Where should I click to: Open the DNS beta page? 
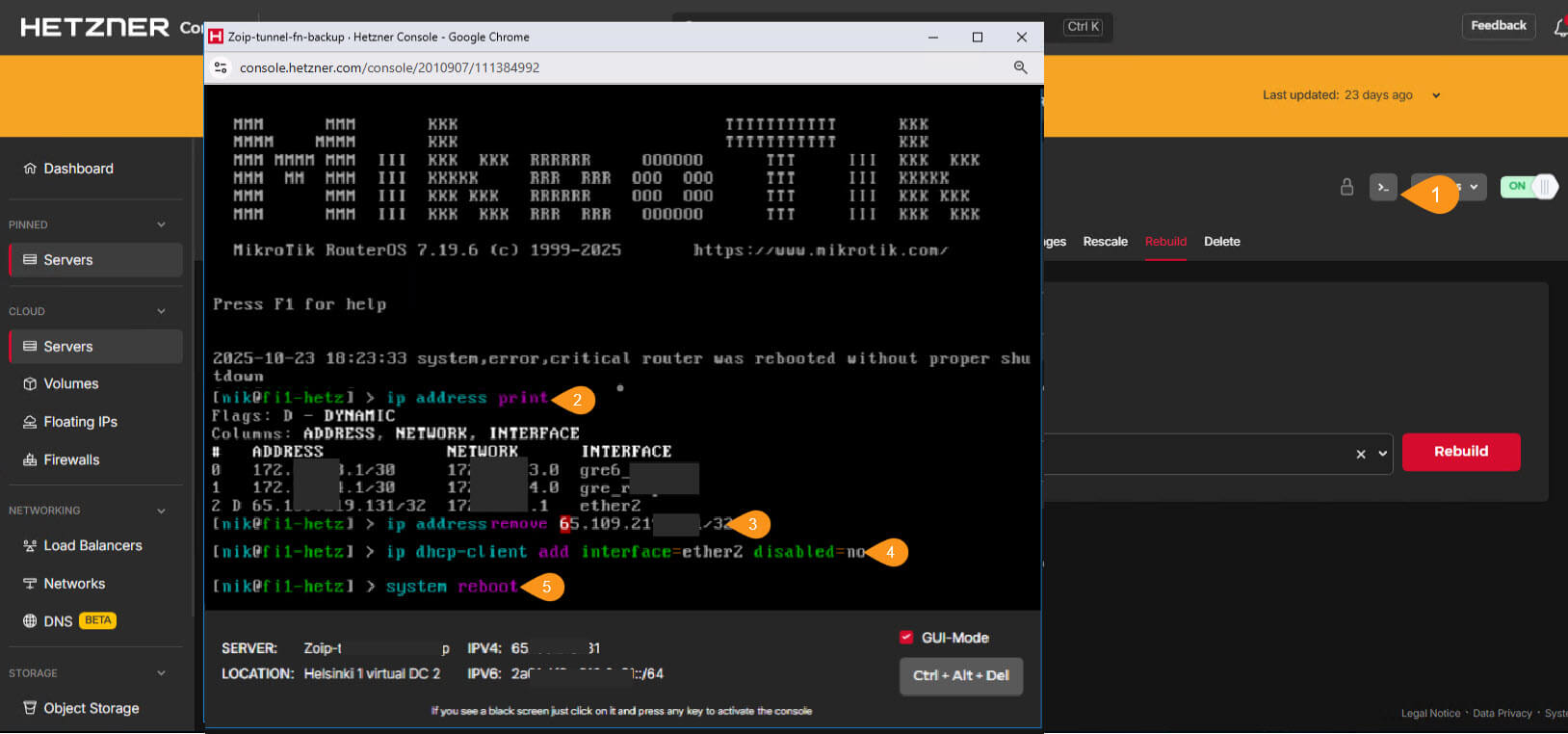[68, 621]
